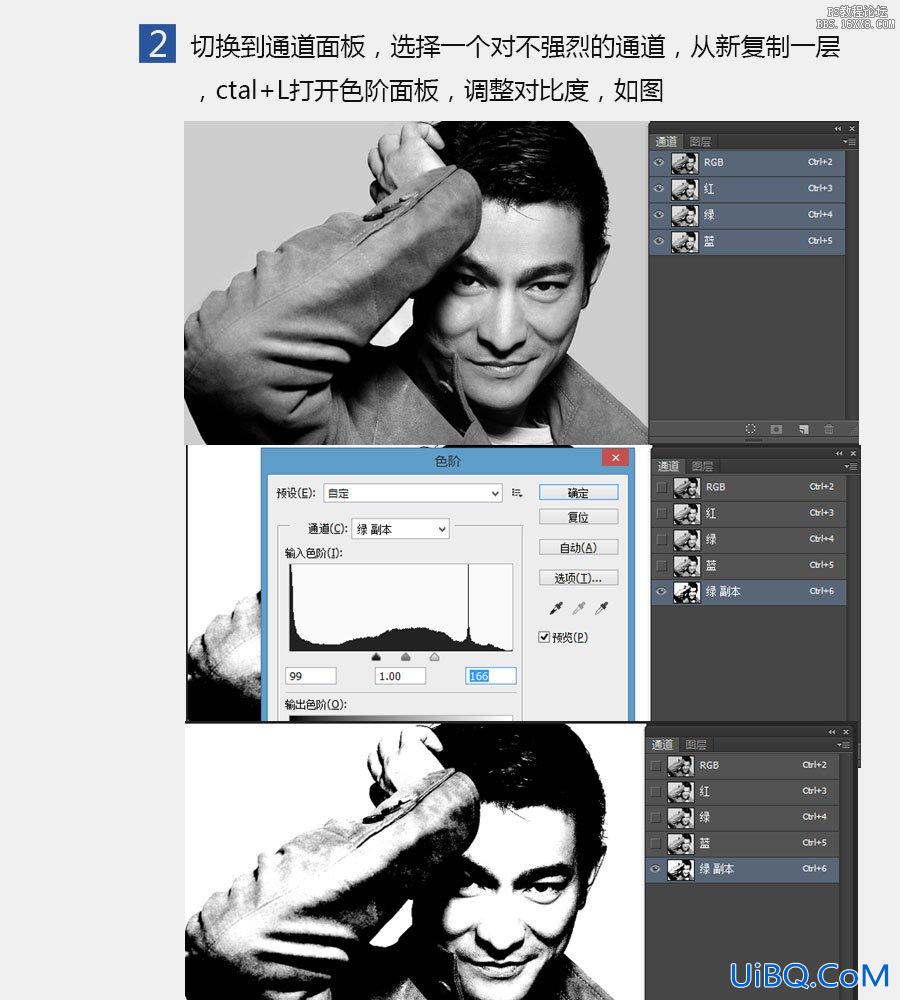
Task: Select the 绿 channel row in middle panel
Action: (x=749, y=540)
